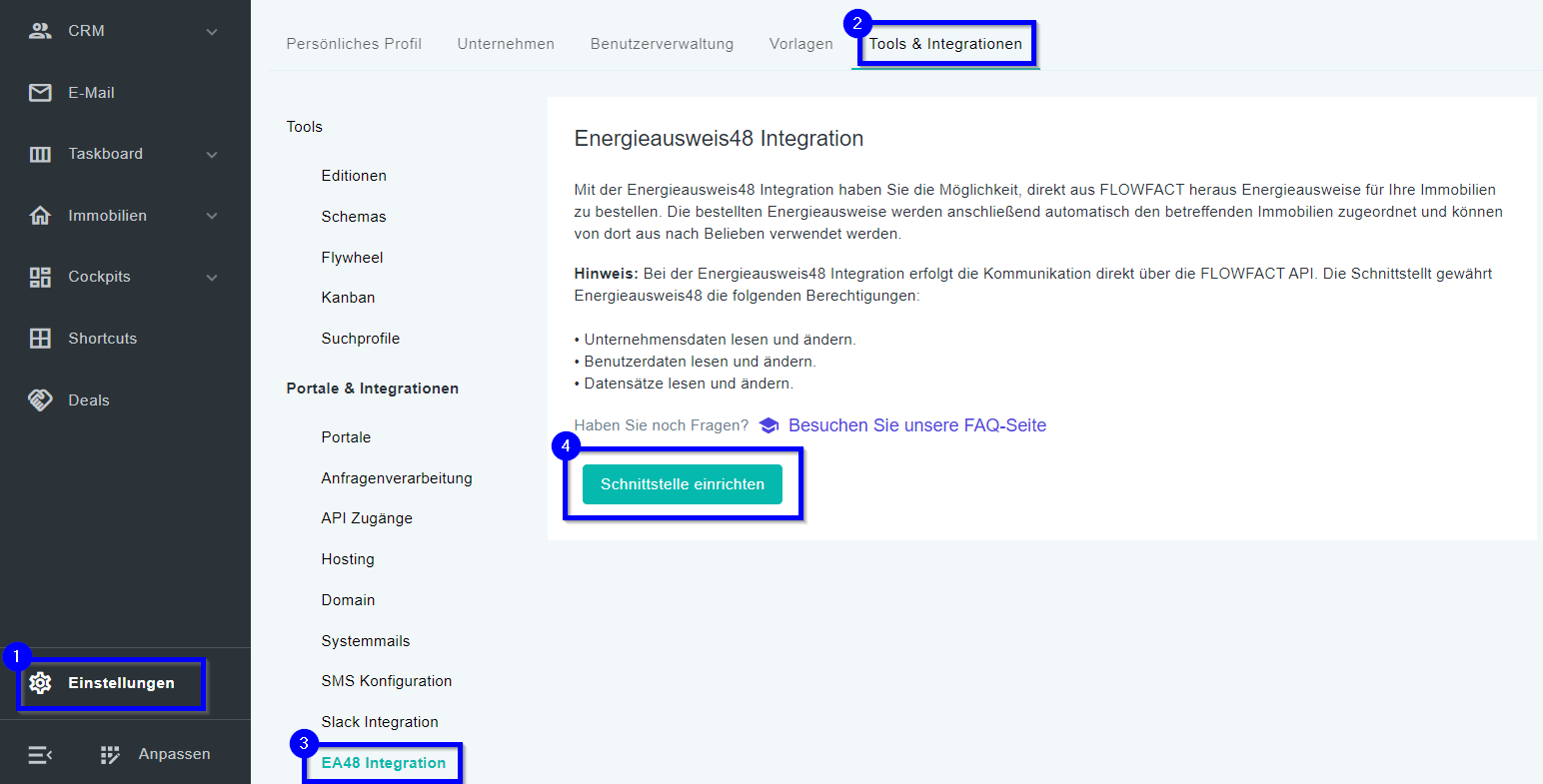Select the Slack Integration entry

tap(380, 722)
